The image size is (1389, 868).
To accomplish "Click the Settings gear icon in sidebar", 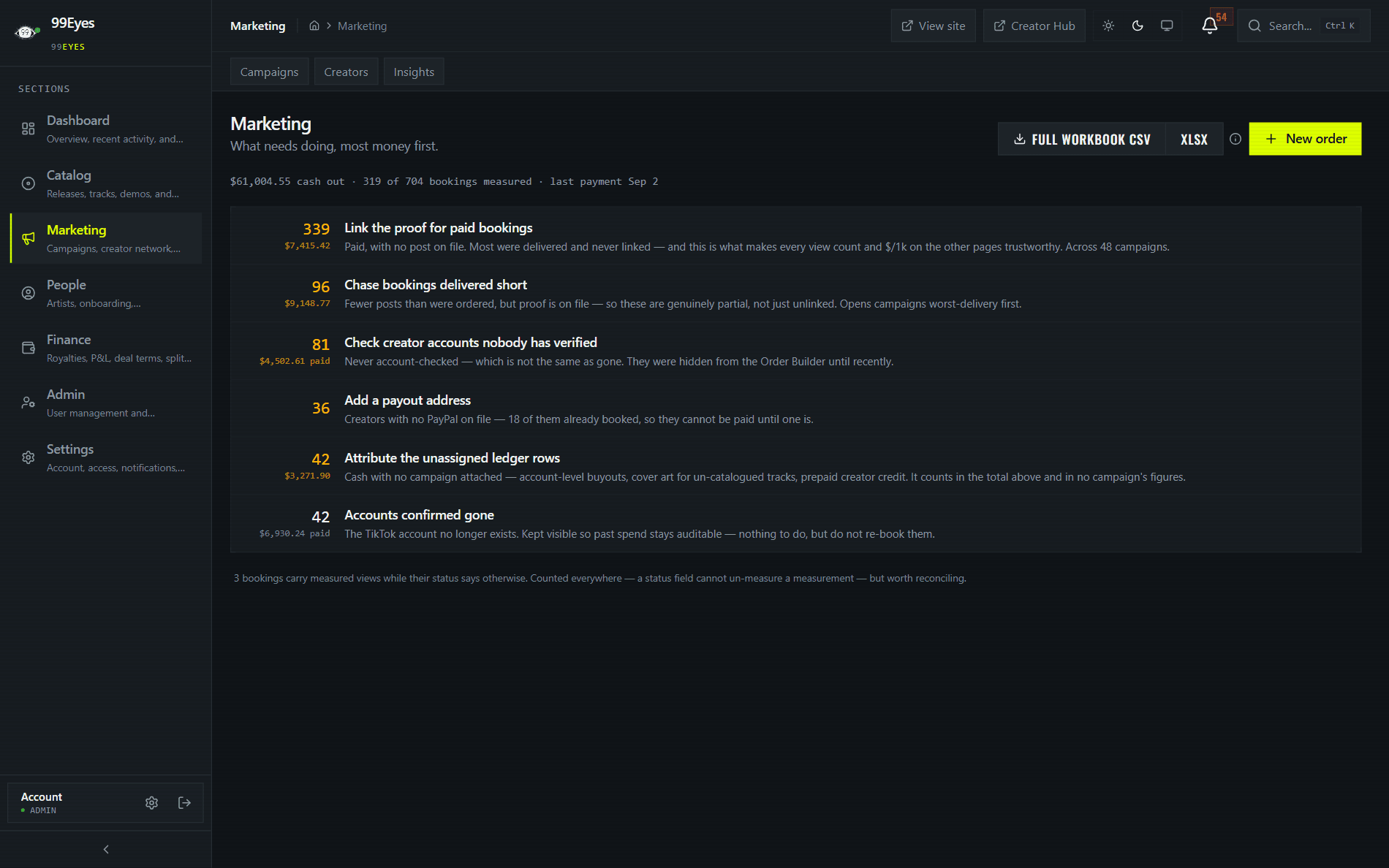I will [x=29, y=457].
